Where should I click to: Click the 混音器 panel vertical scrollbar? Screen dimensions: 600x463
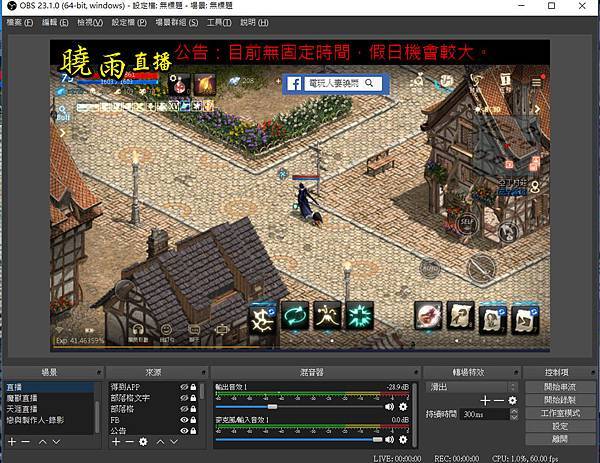[414, 414]
